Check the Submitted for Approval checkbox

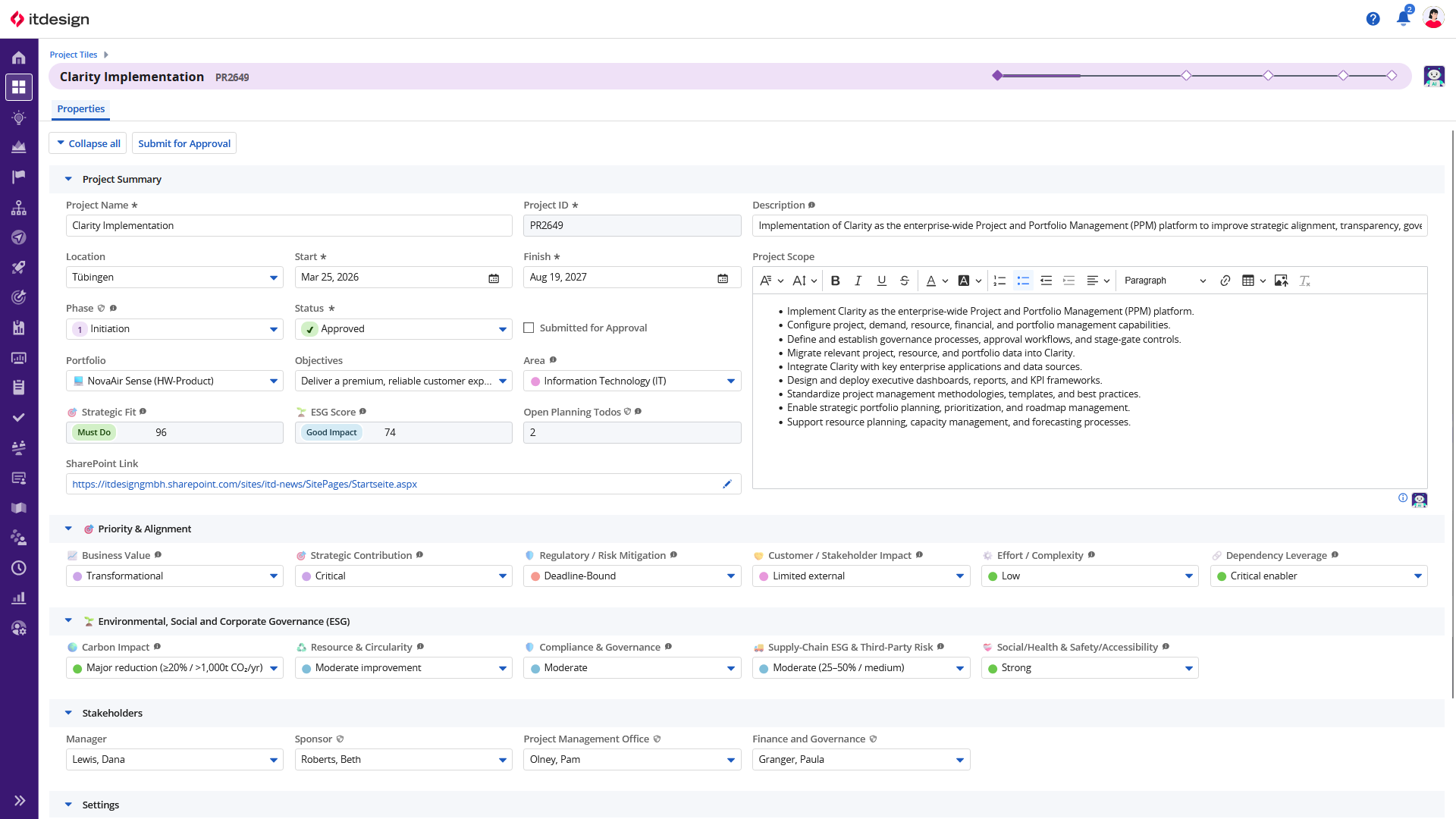click(x=529, y=328)
